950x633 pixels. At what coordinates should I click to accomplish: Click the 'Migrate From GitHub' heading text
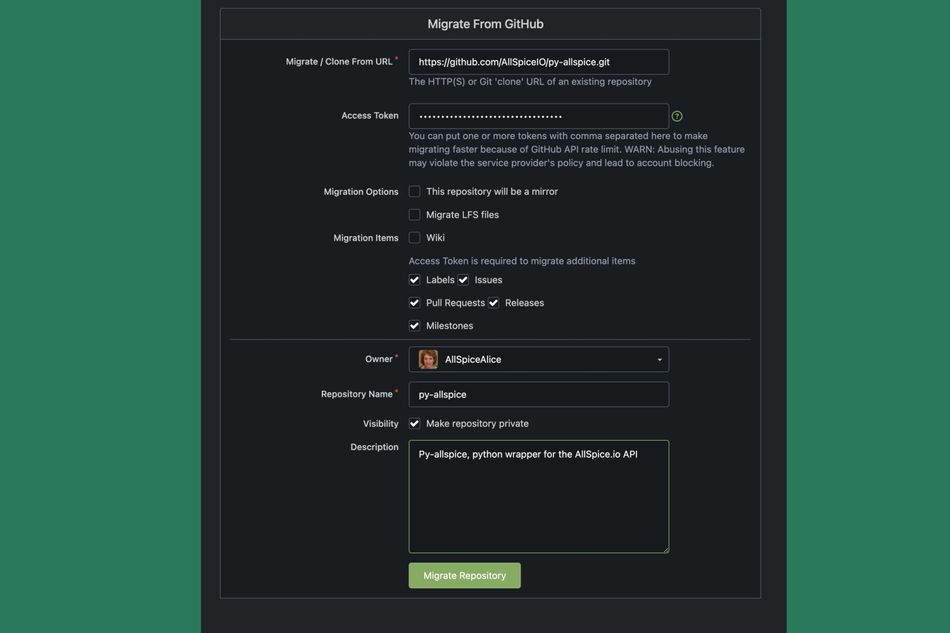[485, 24]
